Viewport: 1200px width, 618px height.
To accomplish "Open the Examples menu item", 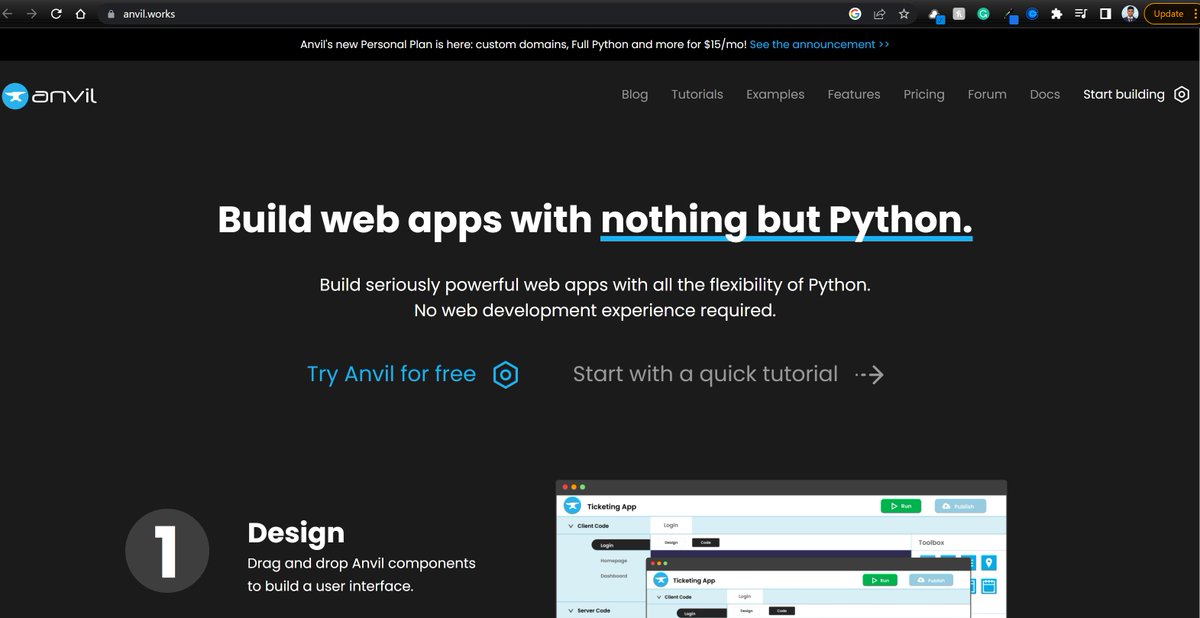I will coord(775,94).
